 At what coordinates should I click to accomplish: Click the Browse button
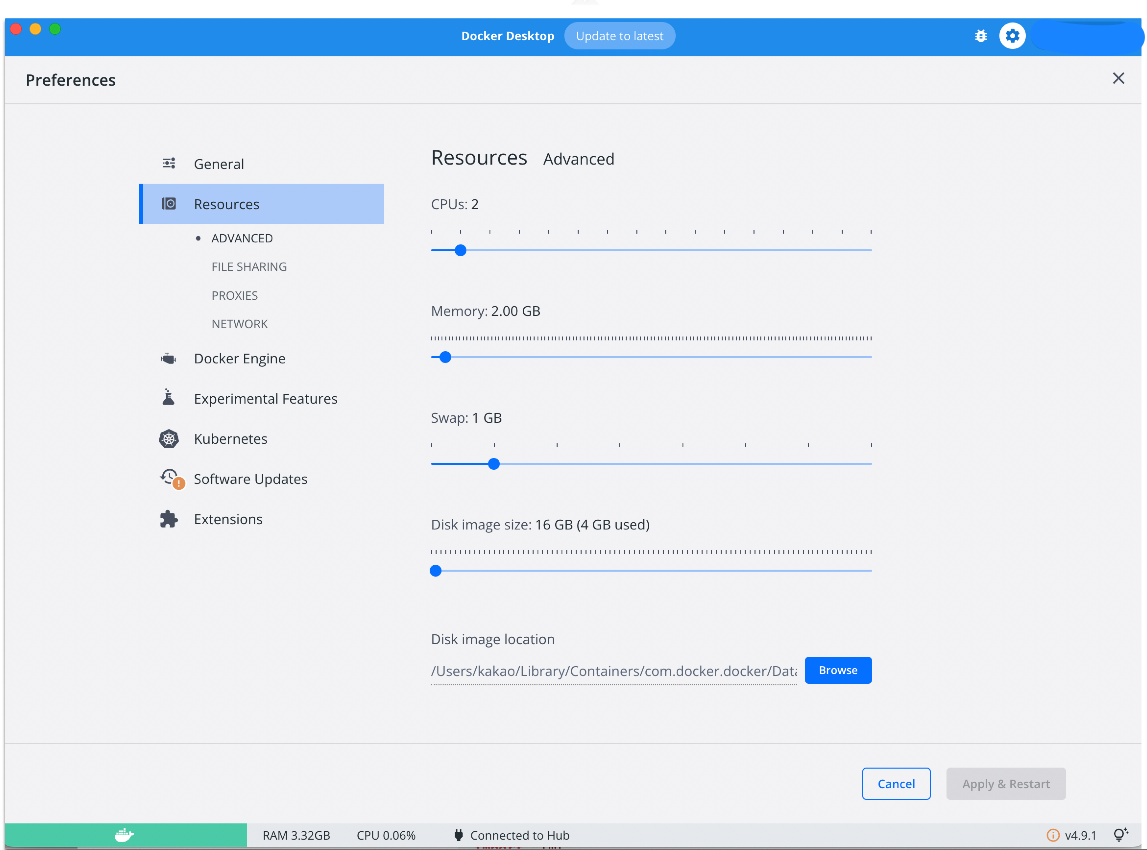coord(838,670)
